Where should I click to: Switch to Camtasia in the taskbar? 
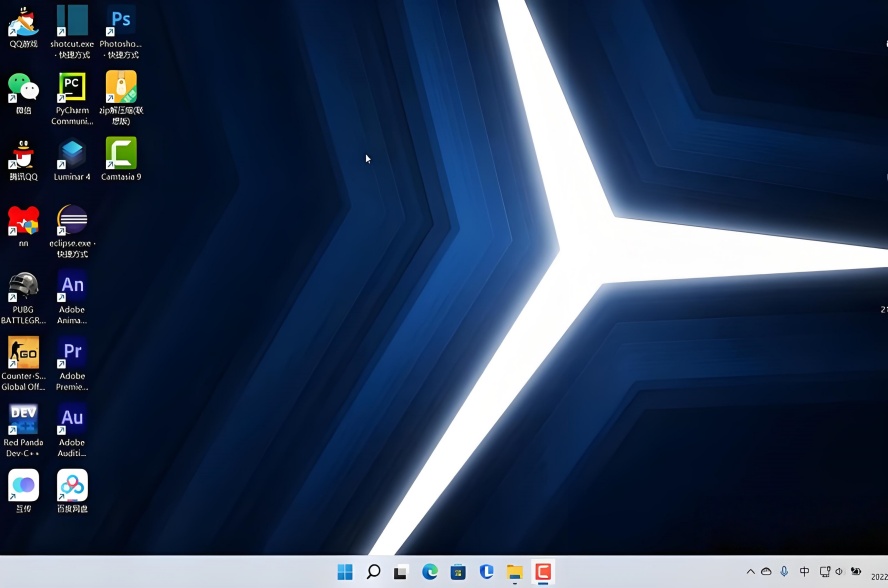pos(543,572)
